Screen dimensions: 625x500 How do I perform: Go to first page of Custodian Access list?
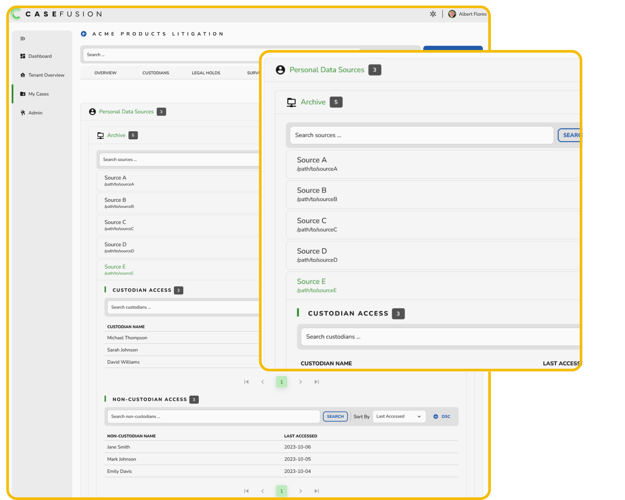pos(246,382)
